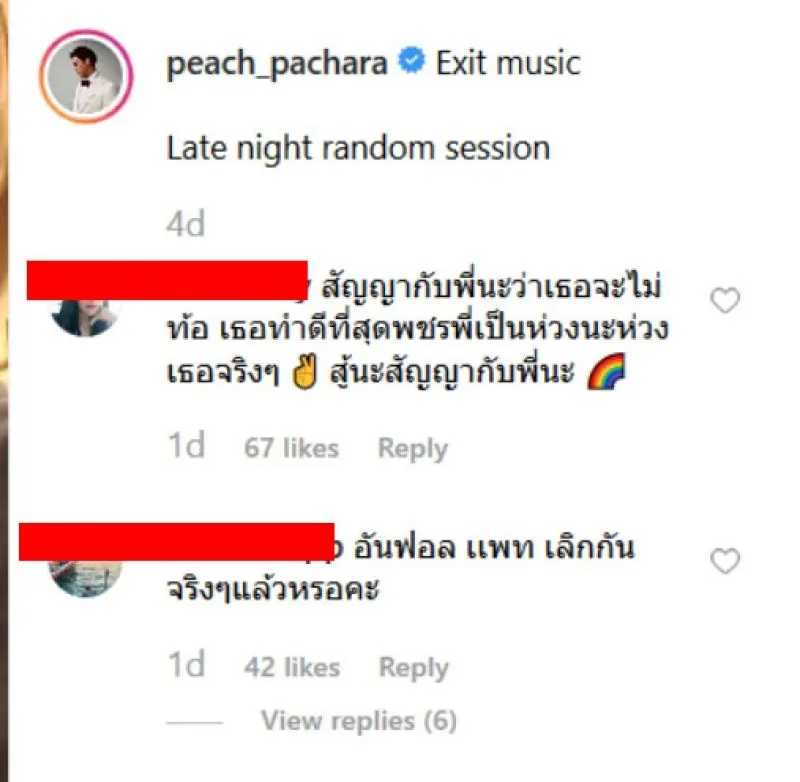Click the first redacted commenter username

point(167,280)
